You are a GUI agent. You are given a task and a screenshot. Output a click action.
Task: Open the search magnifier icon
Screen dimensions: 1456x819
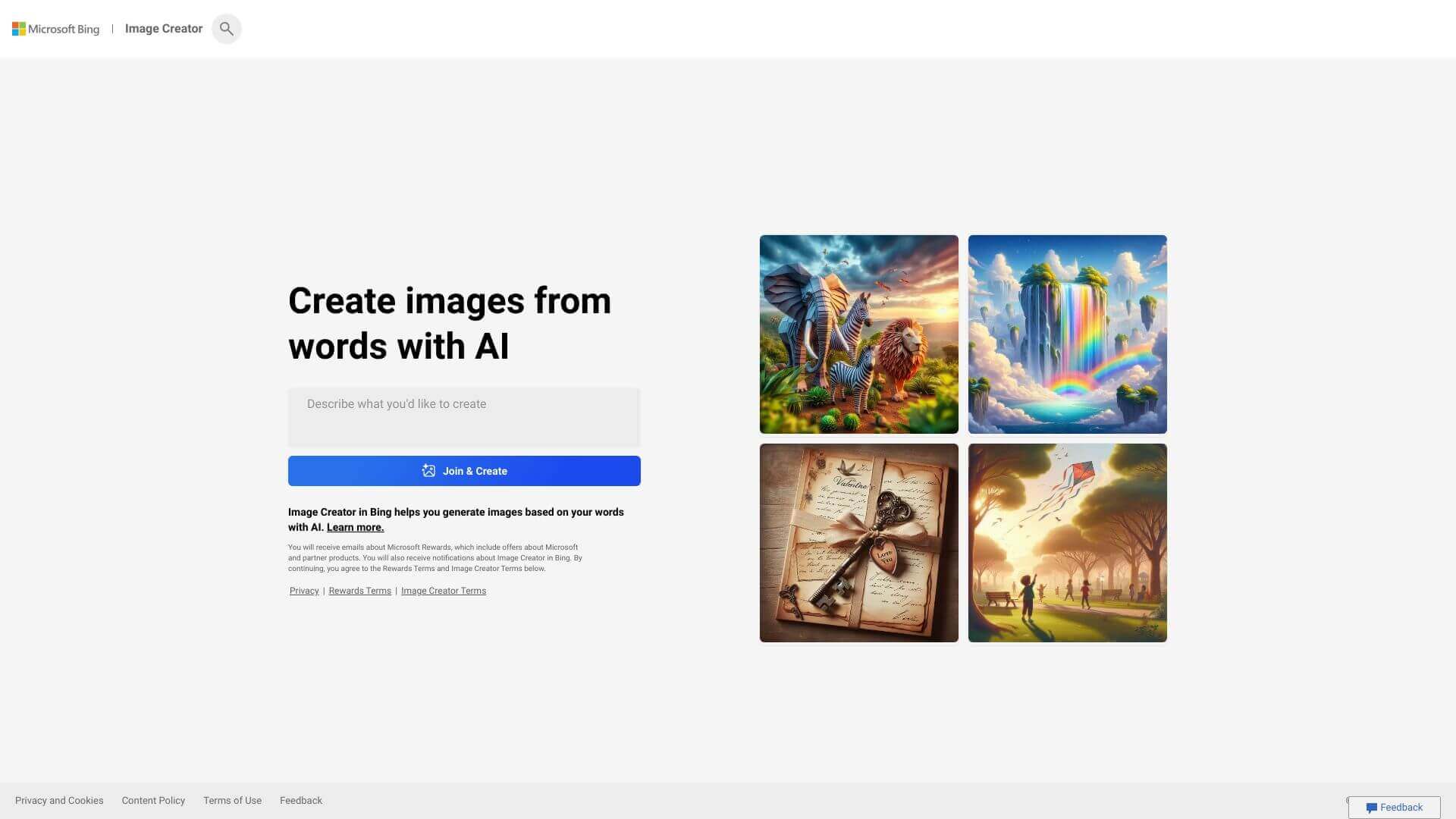[x=226, y=28]
